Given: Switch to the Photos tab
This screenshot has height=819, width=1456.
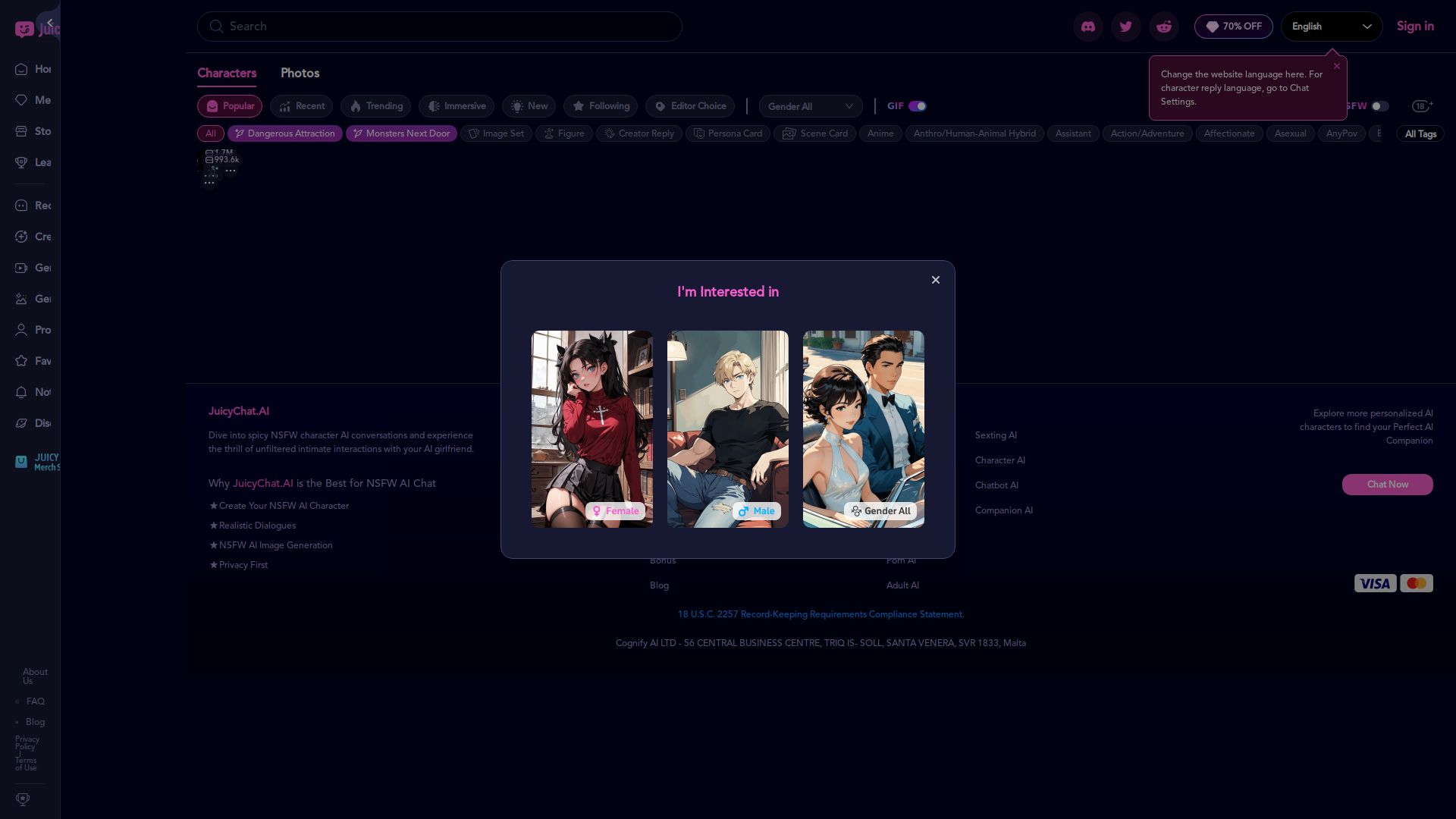Looking at the screenshot, I should pos(300,73).
